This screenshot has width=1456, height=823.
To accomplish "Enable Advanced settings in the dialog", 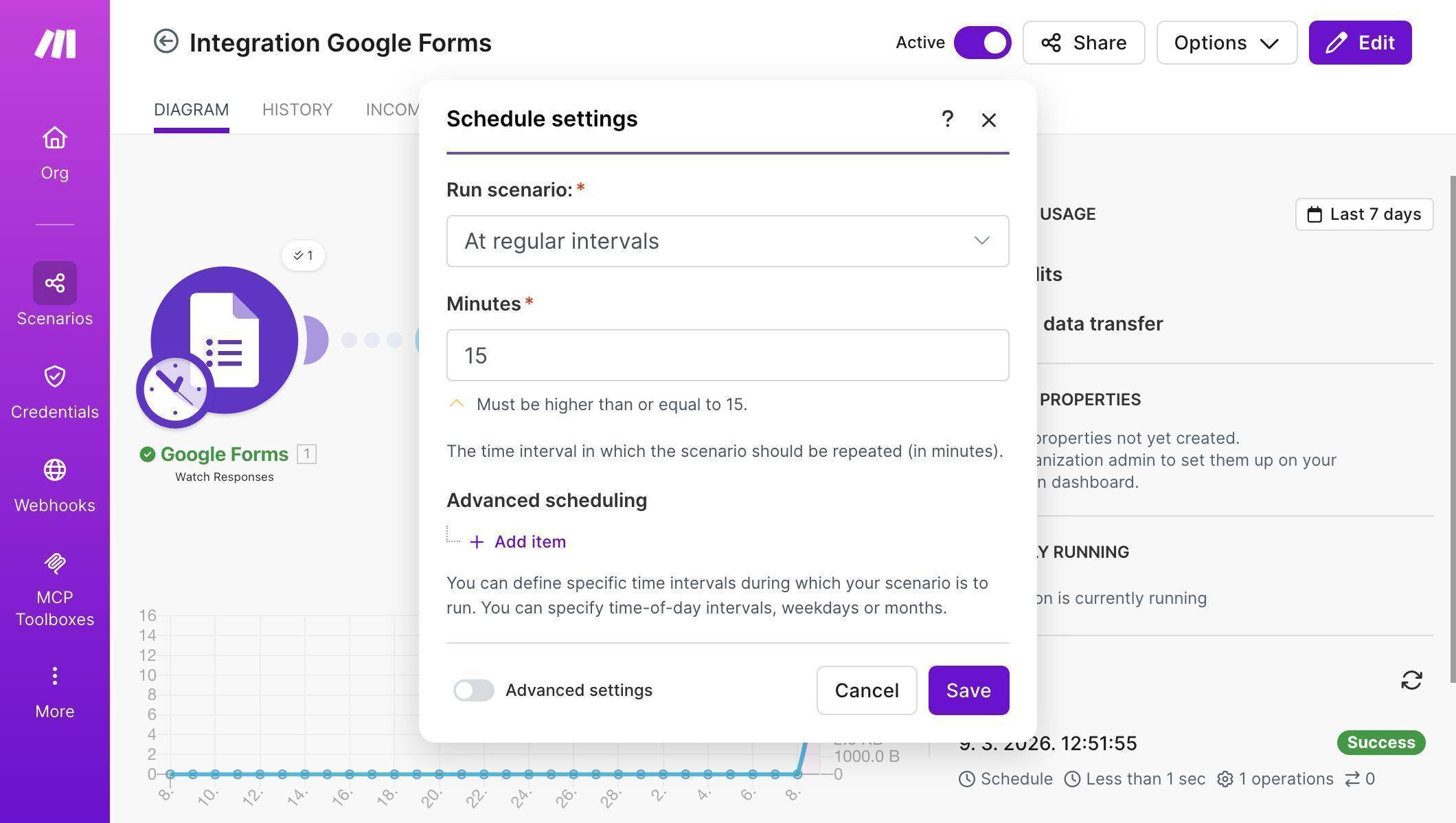I will click(473, 690).
